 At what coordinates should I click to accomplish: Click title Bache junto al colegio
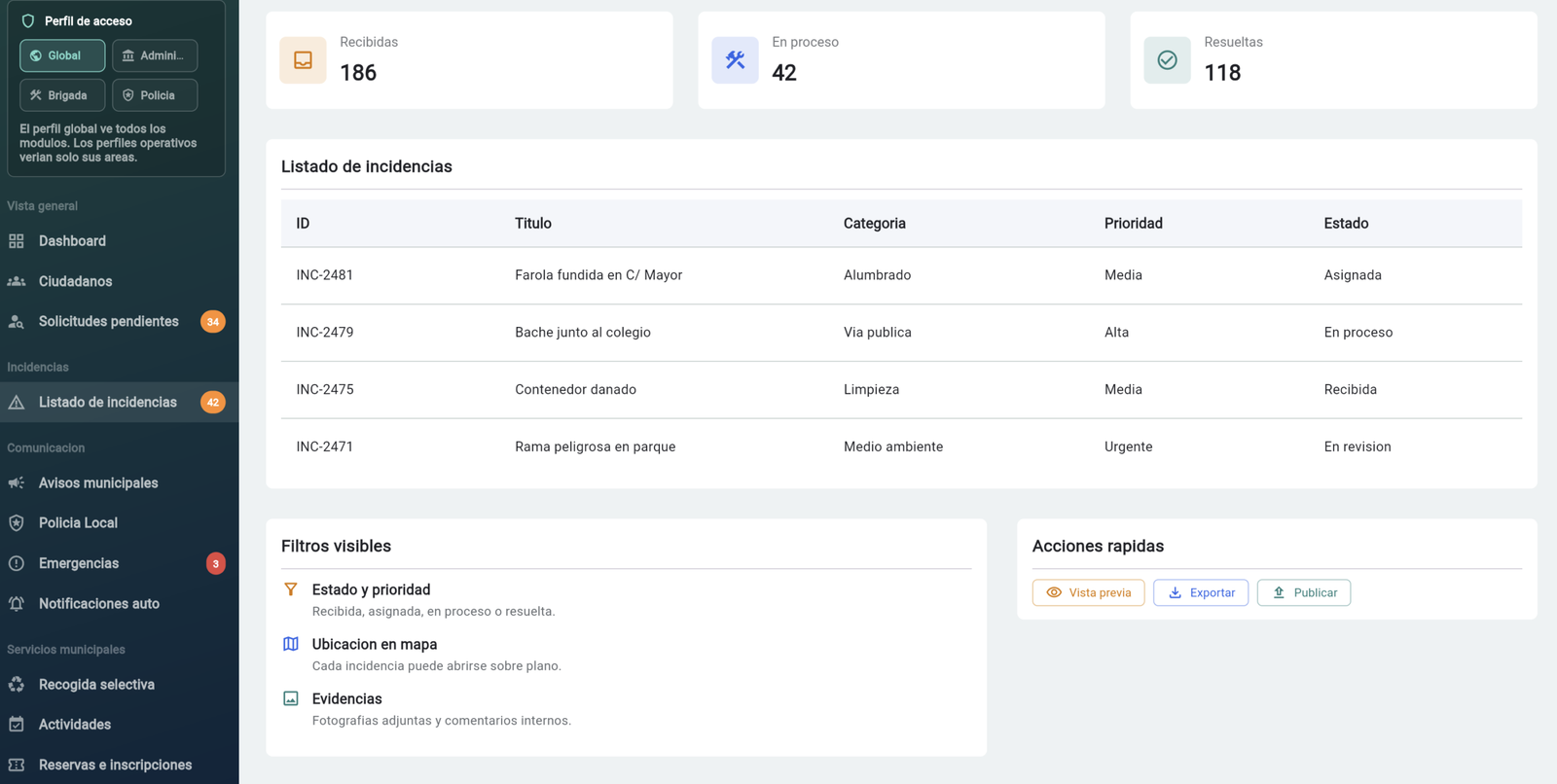[x=583, y=333]
